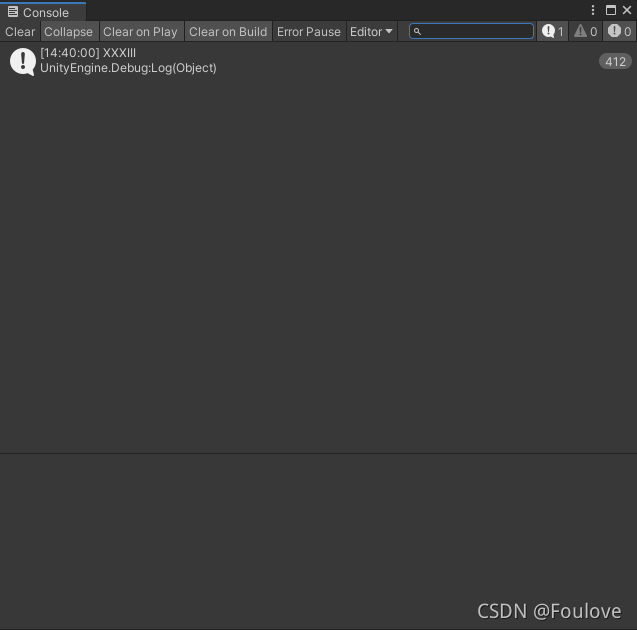Close the Console window
The image size is (637, 630).
(627, 10)
